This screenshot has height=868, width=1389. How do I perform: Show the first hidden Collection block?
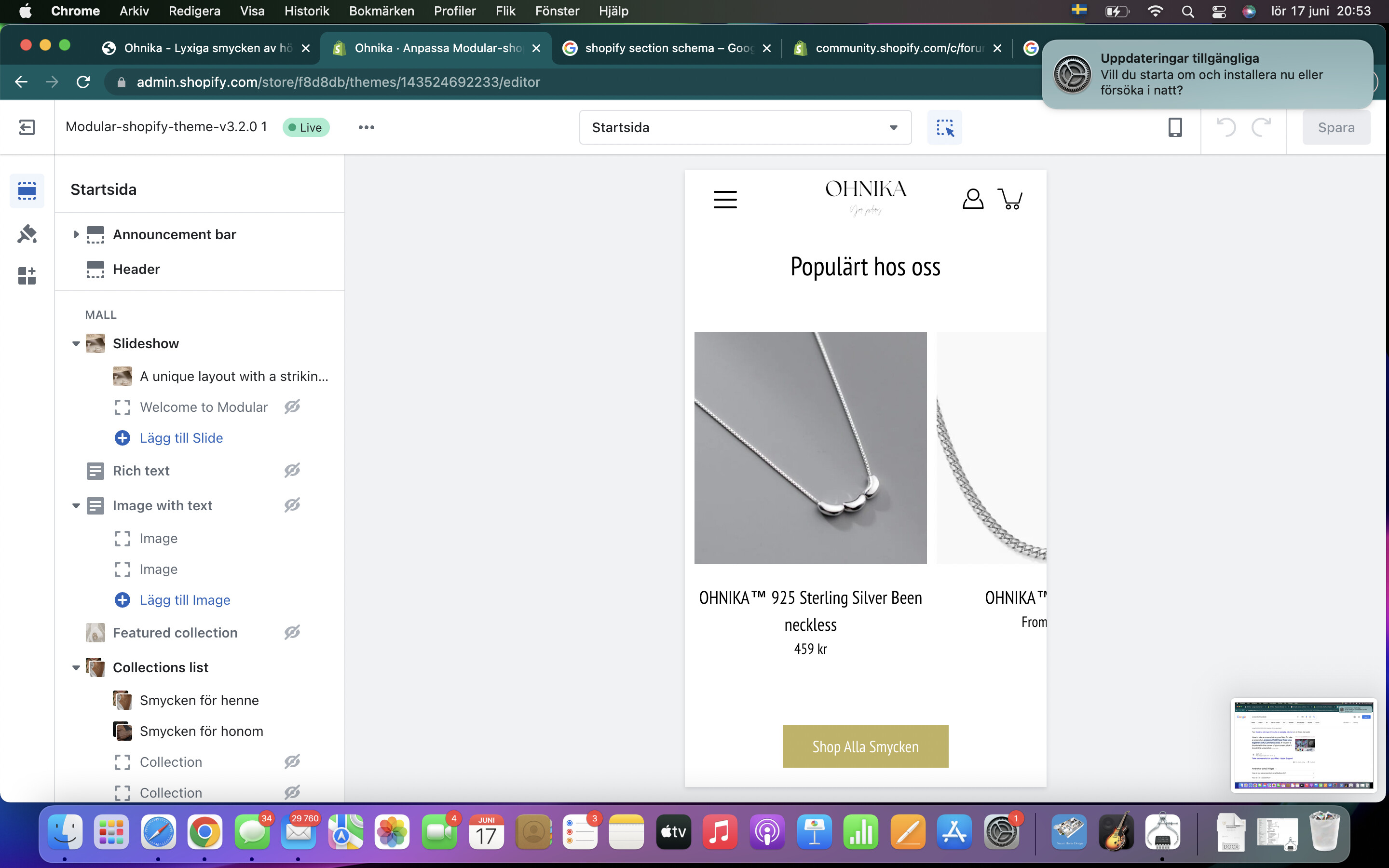tap(292, 762)
